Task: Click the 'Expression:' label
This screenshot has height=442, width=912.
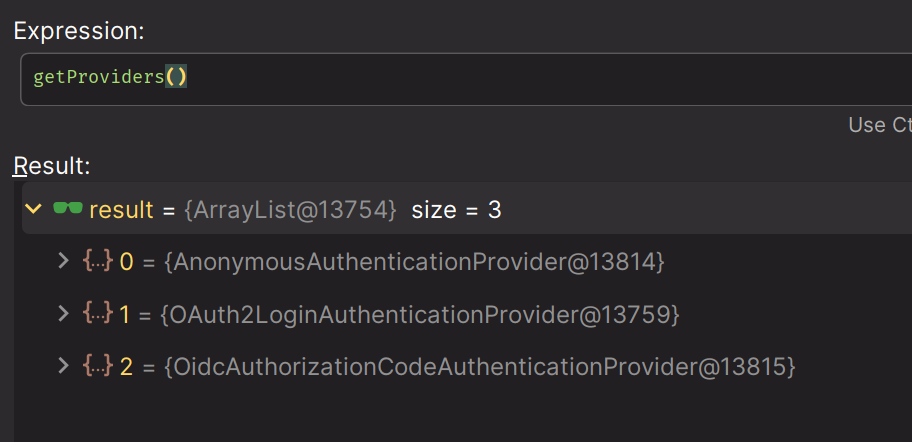Action: coord(79,31)
